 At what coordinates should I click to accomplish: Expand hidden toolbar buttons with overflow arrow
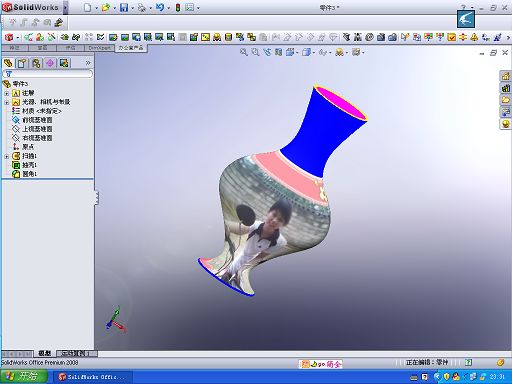(x=508, y=38)
